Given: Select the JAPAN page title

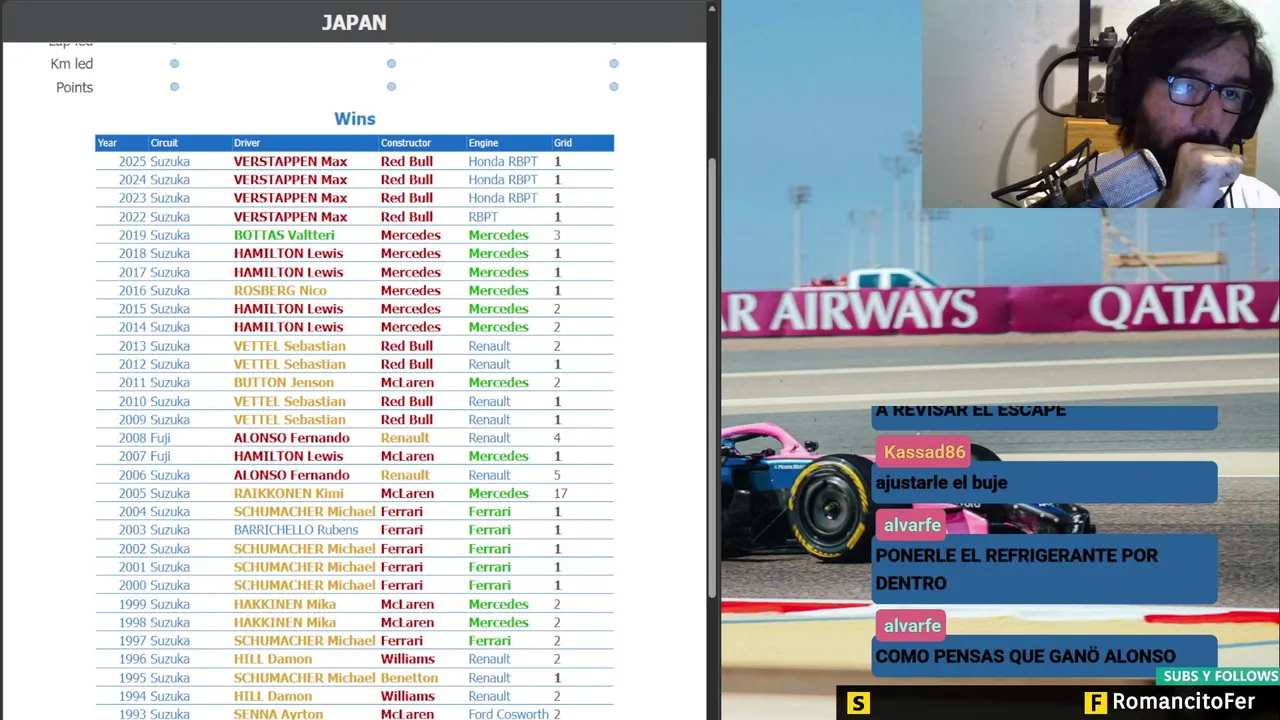Looking at the screenshot, I should click(x=354, y=22).
